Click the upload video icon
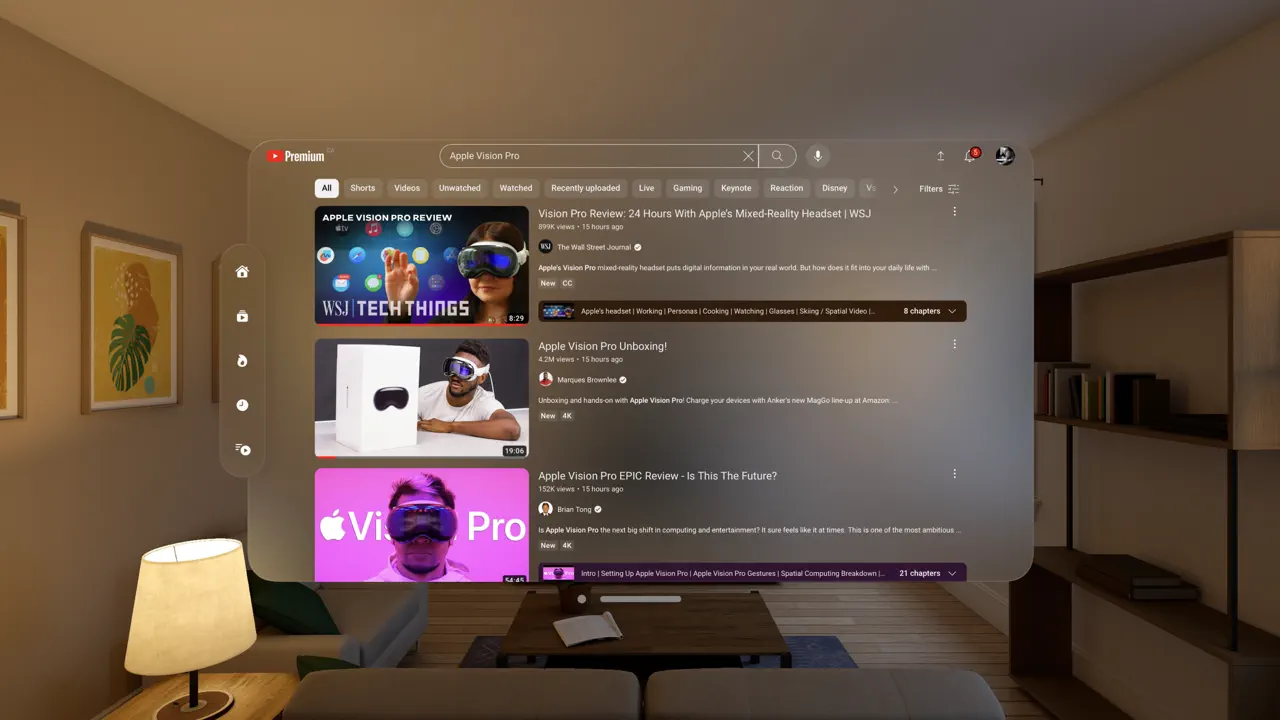 [x=940, y=156]
